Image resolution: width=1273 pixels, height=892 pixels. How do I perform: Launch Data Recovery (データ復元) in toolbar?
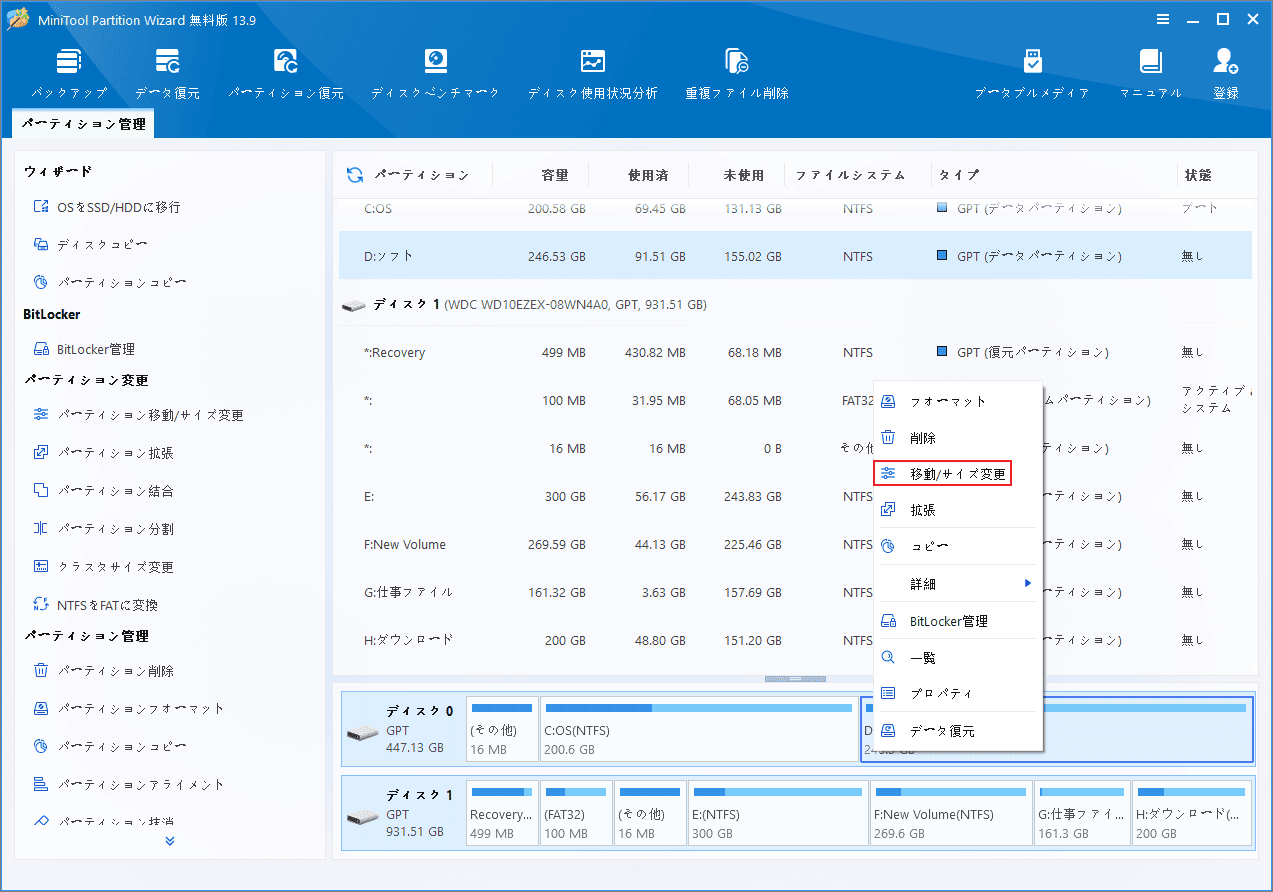[x=167, y=74]
